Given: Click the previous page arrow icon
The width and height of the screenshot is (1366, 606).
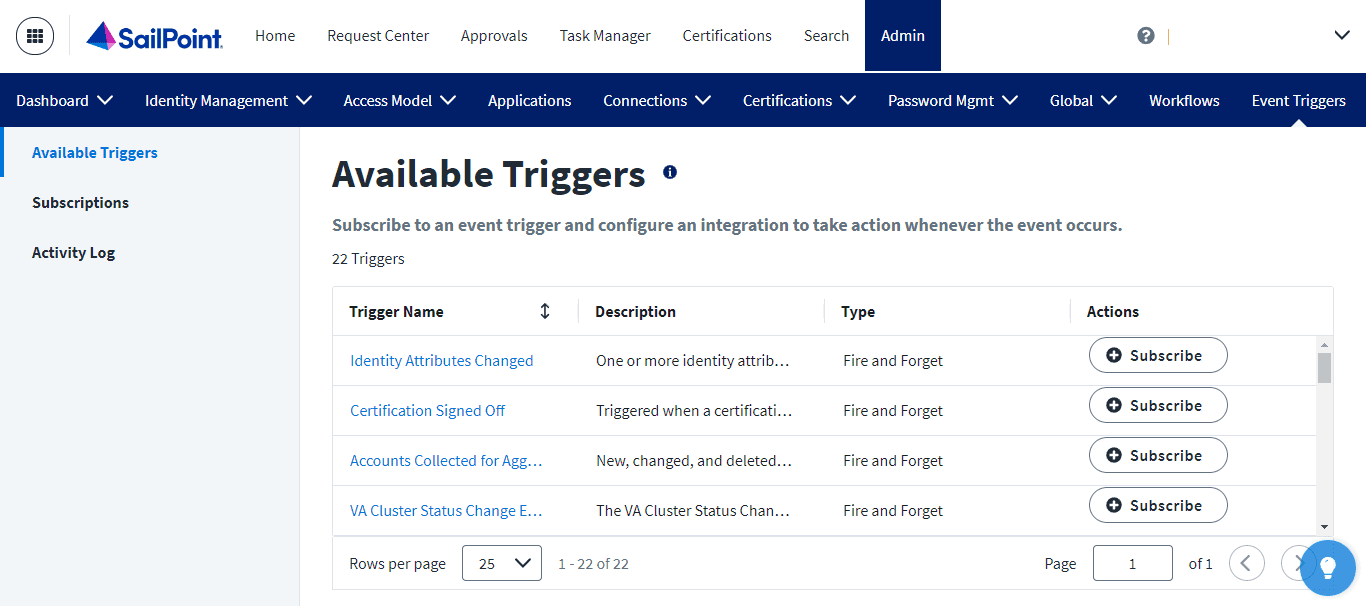Looking at the screenshot, I should pos(1246,563).
